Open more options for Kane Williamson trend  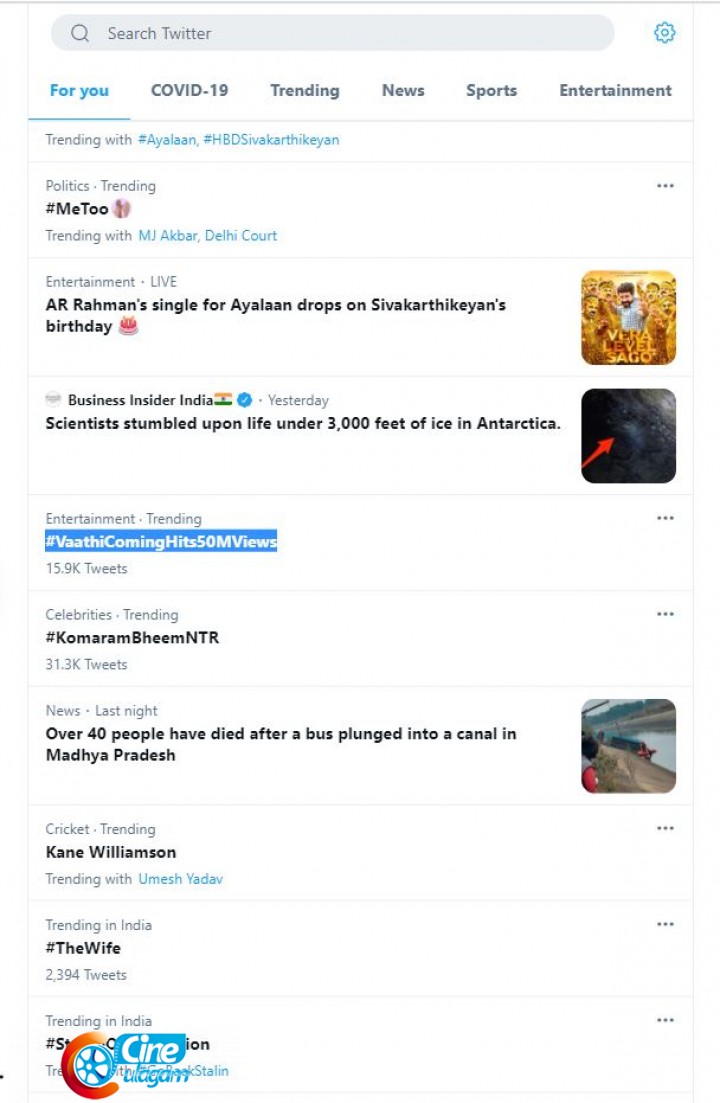[x=665, y=829]
